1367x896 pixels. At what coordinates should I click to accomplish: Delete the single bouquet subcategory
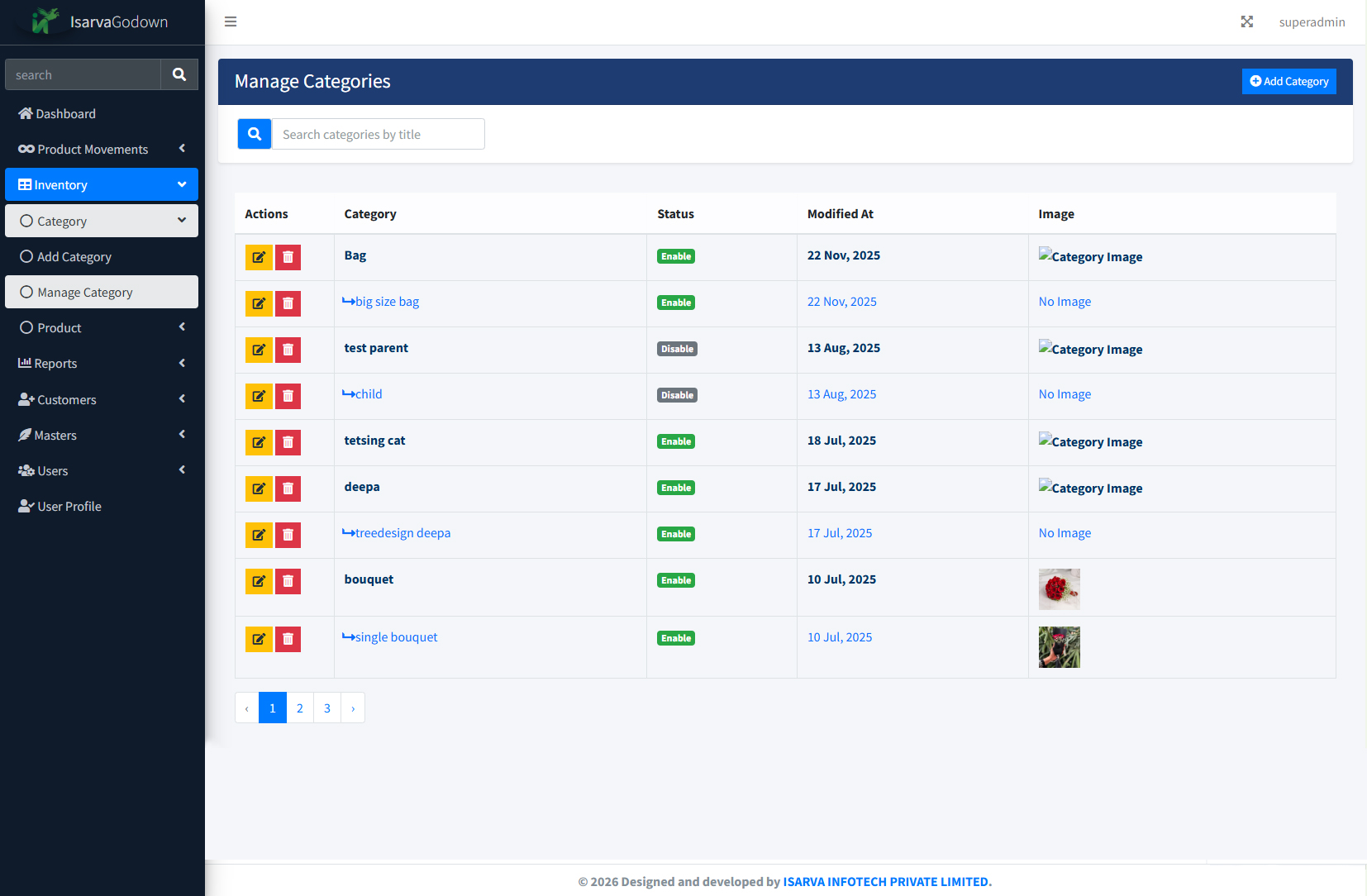(288, 639)
